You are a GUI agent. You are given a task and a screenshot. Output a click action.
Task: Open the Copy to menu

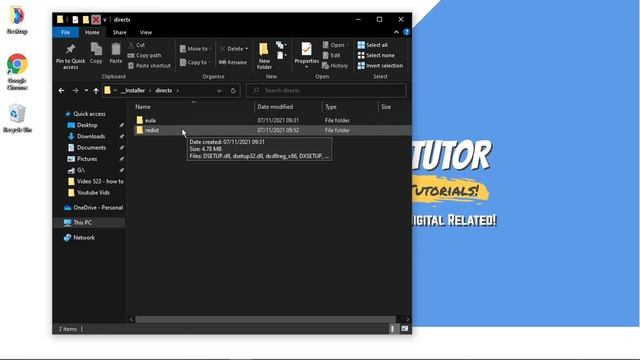(195, 62)
